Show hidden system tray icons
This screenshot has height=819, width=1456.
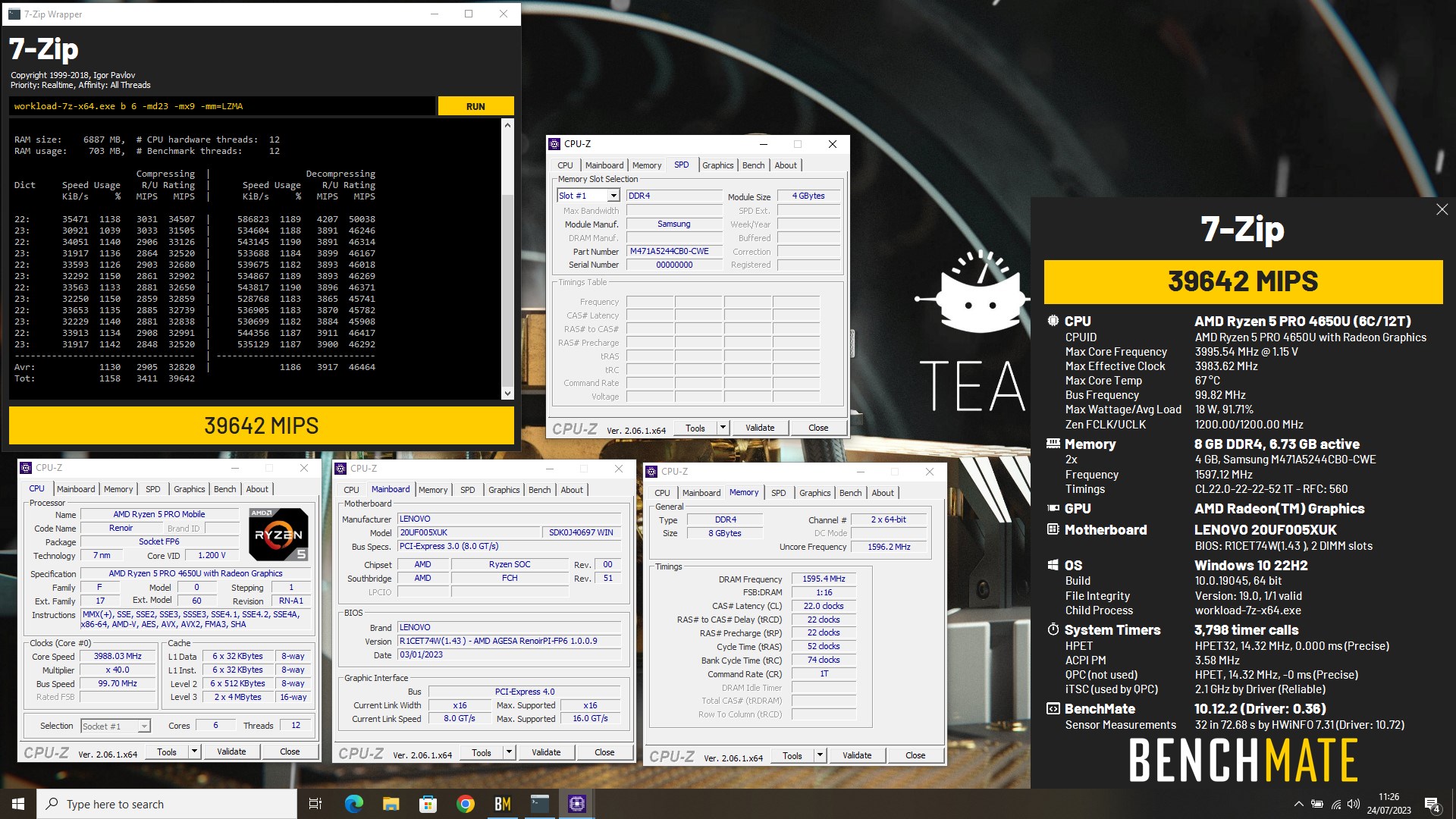(x=1298, y=804)
